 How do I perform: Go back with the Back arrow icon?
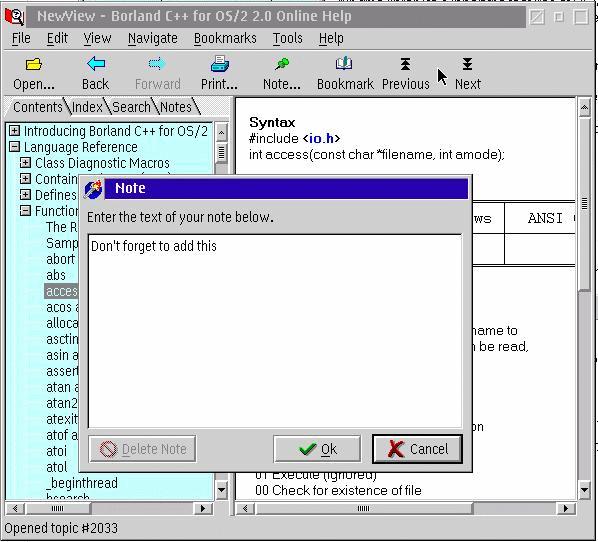pos(96,64)
